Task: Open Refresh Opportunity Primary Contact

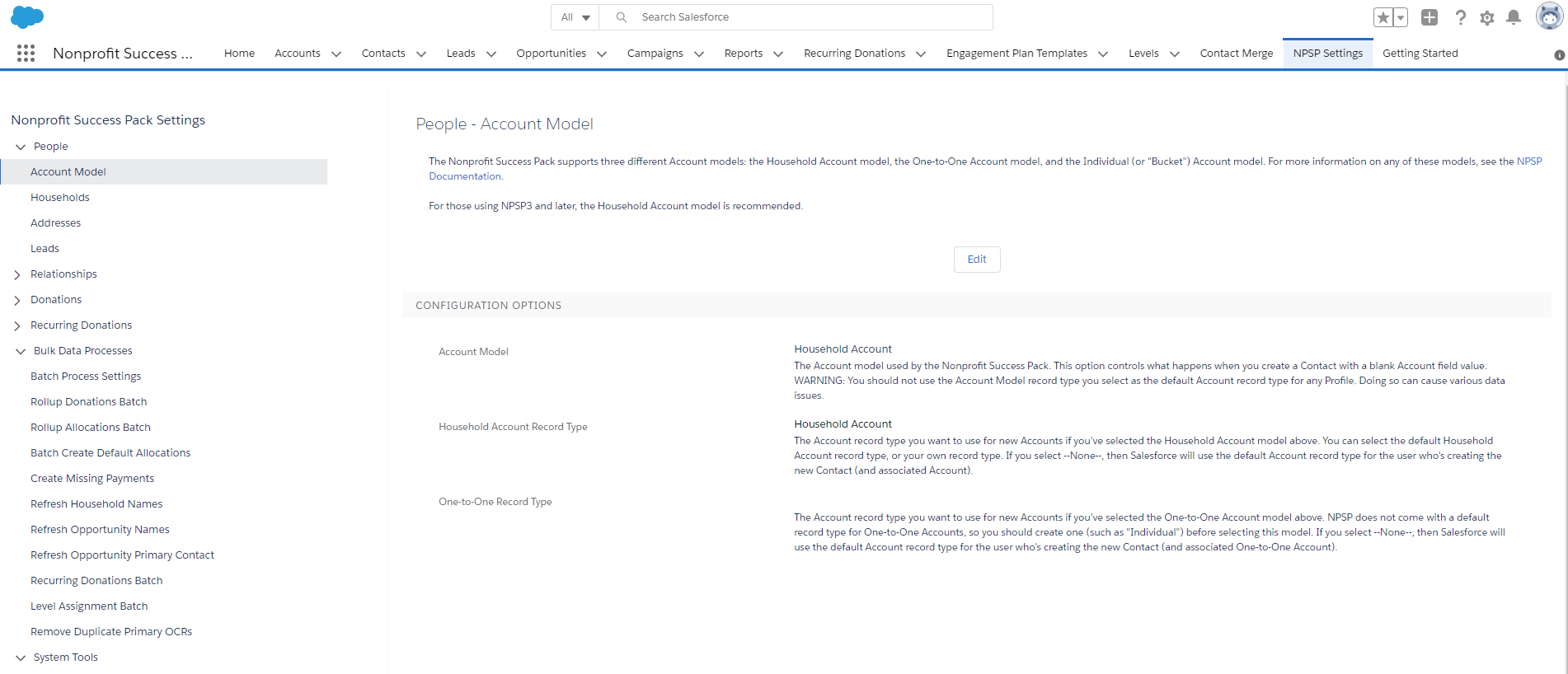Action: coord(122,555)
